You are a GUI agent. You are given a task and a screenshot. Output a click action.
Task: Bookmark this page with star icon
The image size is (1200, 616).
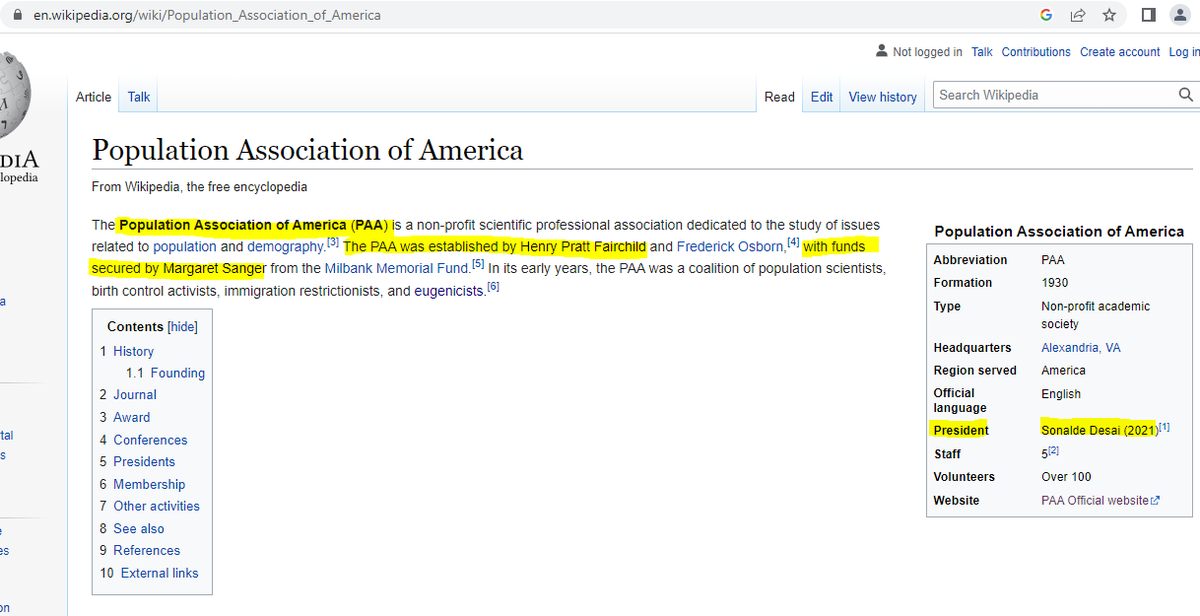pos(1109,15)
